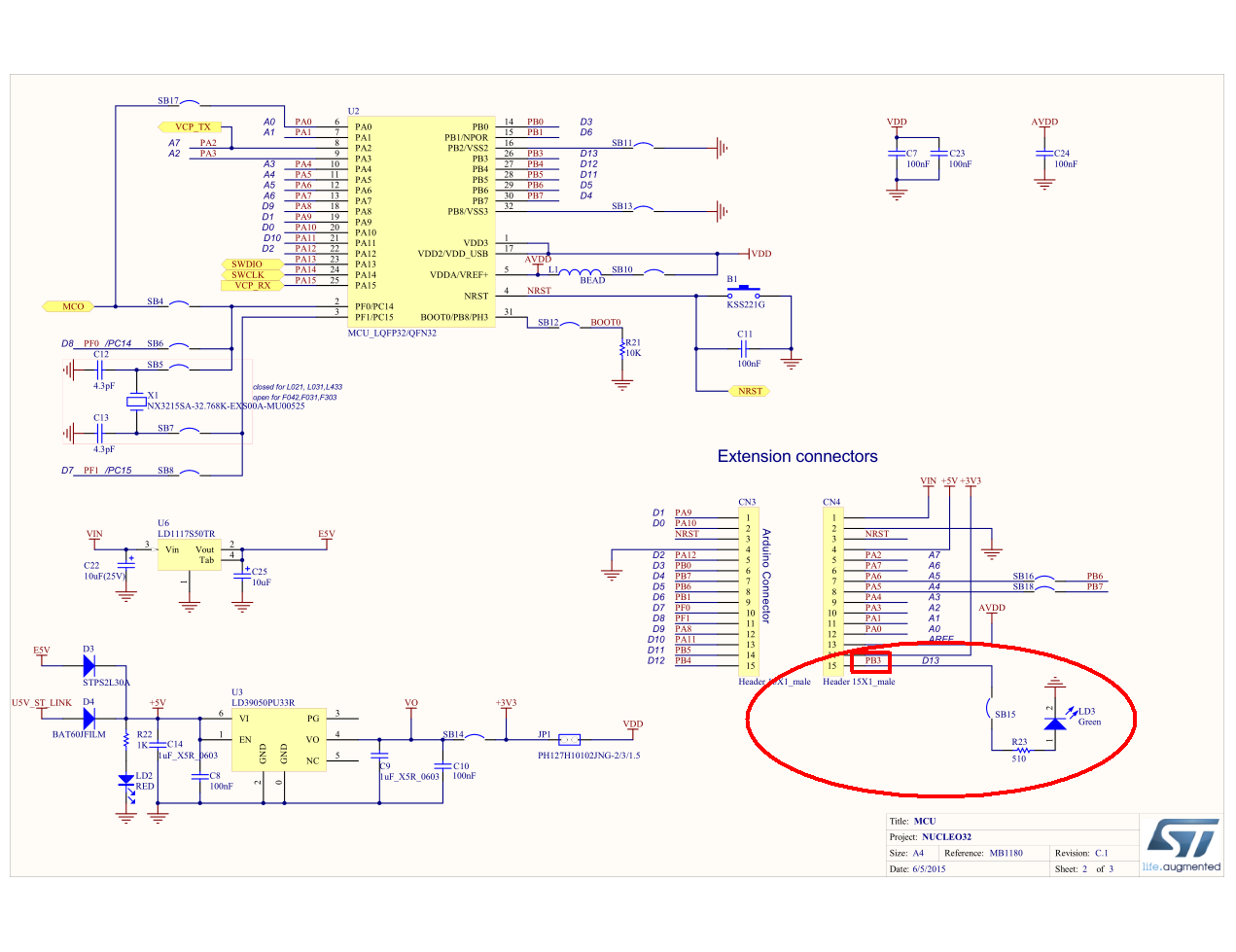Select the B1 KSS221G push button symbol
This screenshot has width=1236, height=952.
(743, 291)
